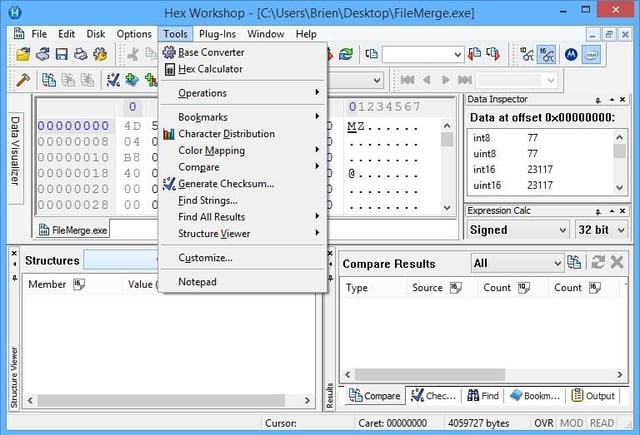Close the Expression Calc panel
Image resolution: width=640 pixels, height=435 pixels.
[x=622, y=211]
